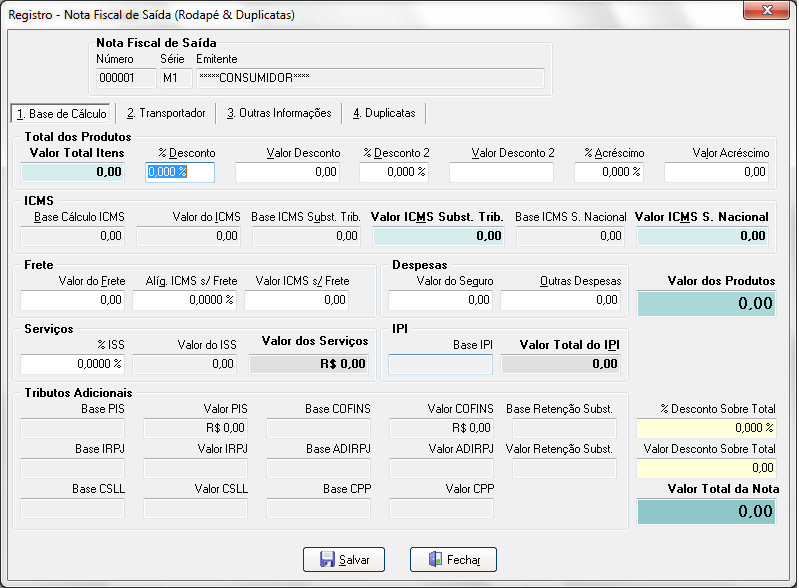Click the Valor Total do IPI field
Image resolution: width=799 pixels, height=588 pixels.
561,364
